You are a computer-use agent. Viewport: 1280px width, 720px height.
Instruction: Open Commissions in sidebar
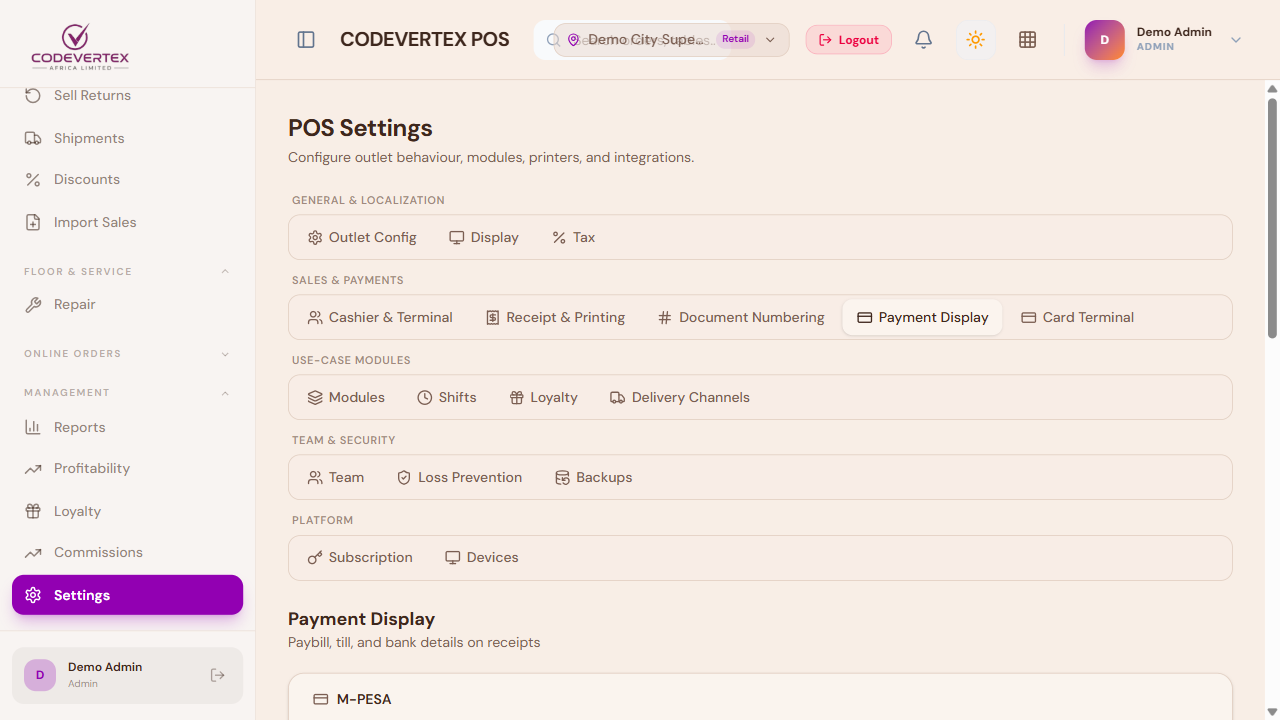127,553
